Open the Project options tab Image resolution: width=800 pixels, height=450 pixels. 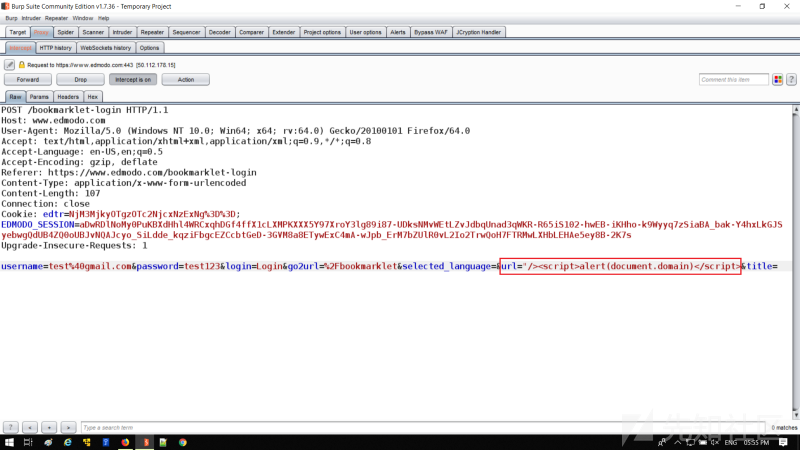tap(322, 32)
